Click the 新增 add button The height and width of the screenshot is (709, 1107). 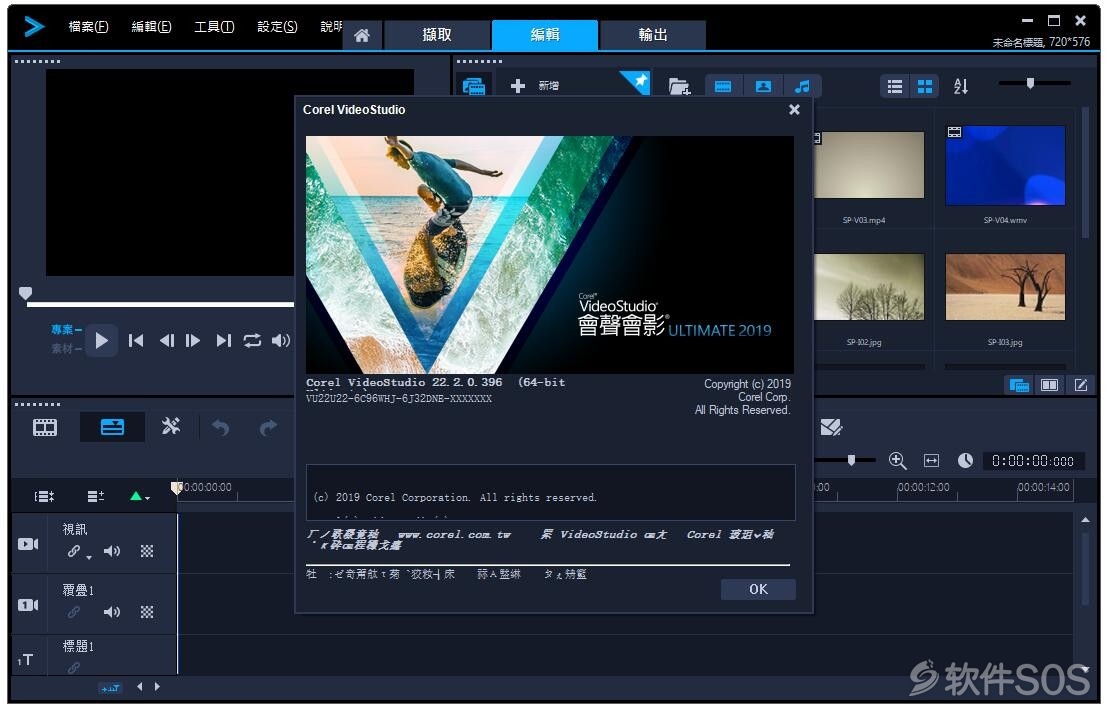click(x=535, y=86)
